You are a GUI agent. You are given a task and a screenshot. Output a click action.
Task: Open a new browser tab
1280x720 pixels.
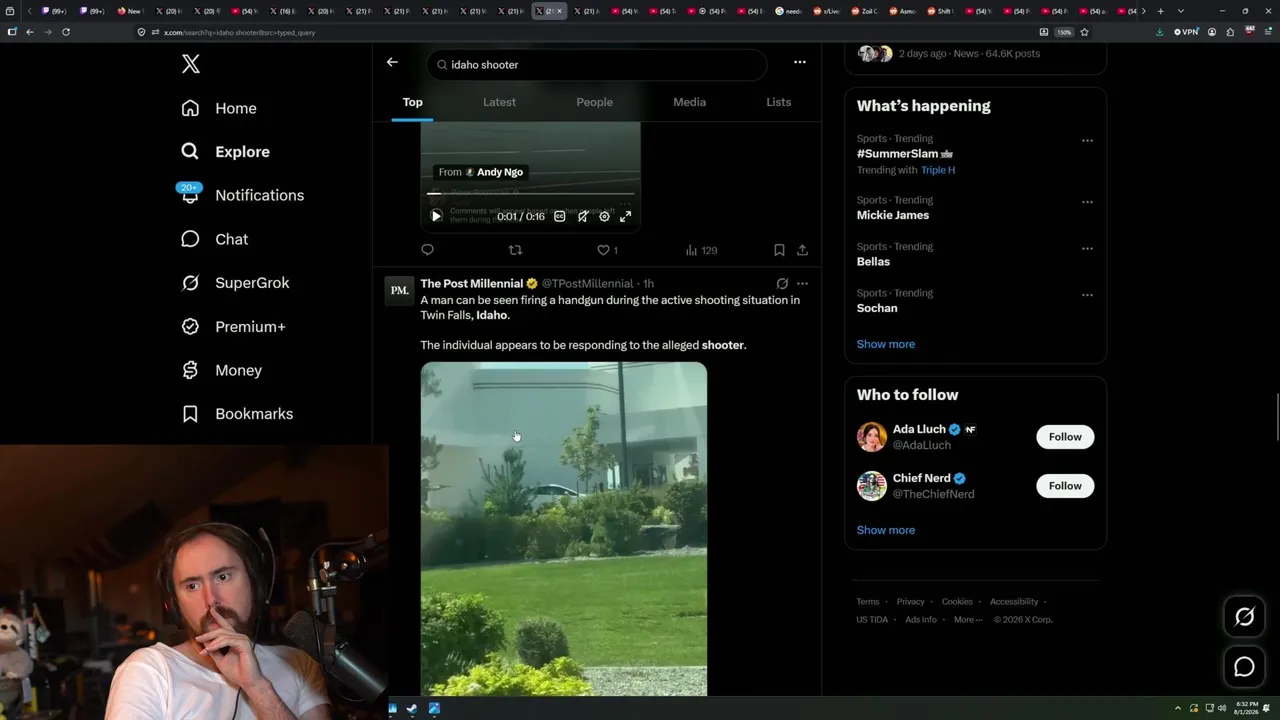1160,11
